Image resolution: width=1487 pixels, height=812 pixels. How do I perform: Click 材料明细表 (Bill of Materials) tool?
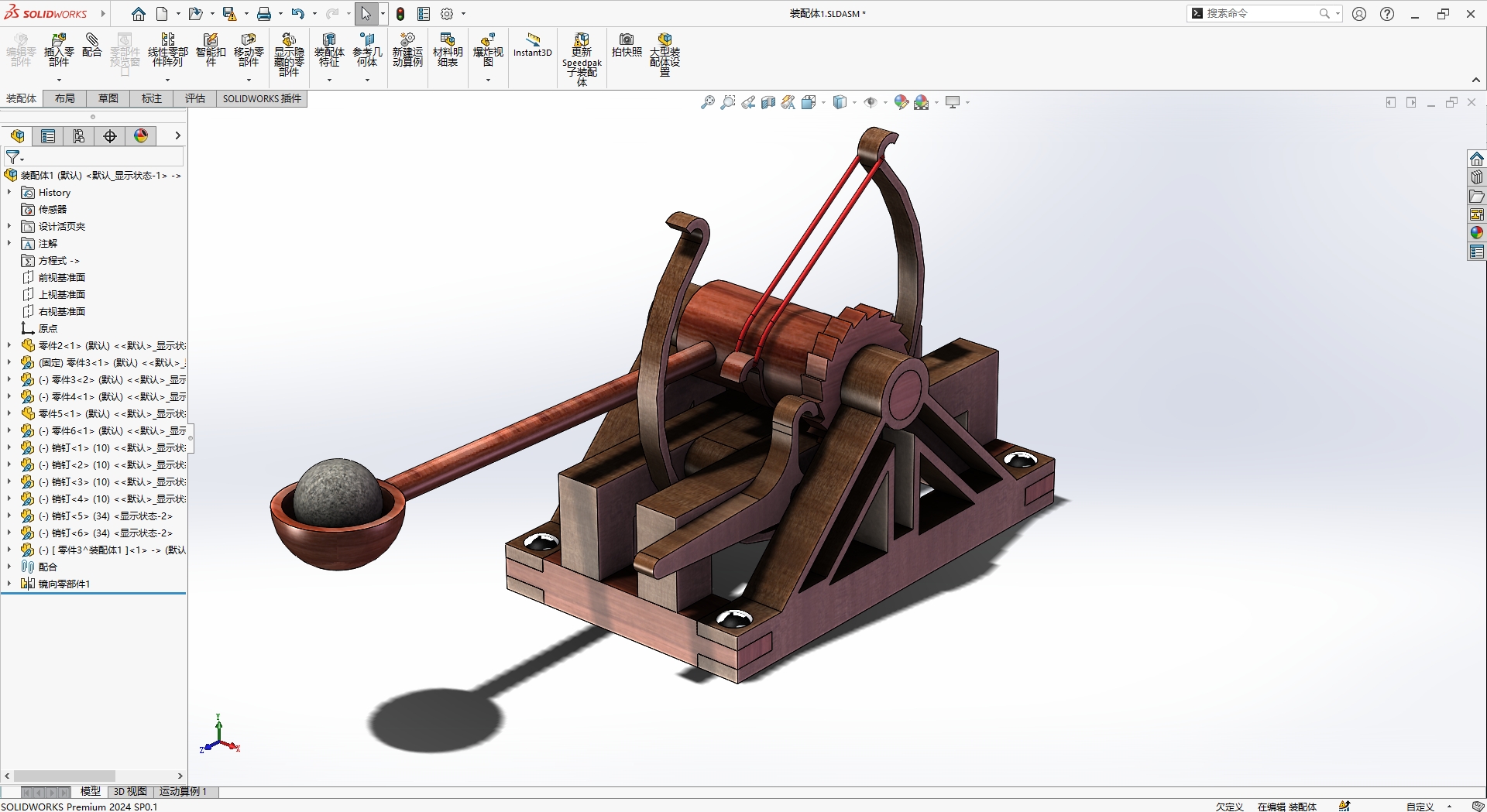click(x=448, y=50)
